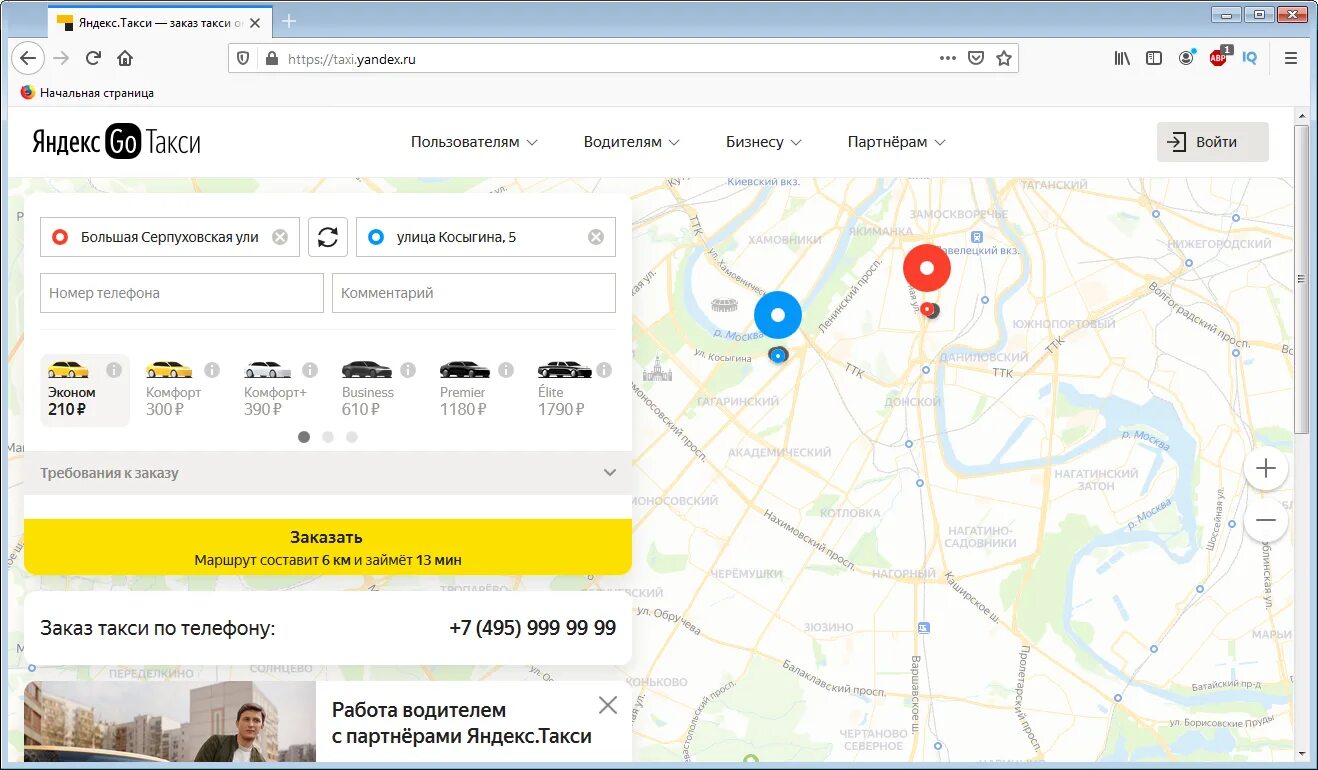Open the page actions three-dot menu
The image size is (1318, 770).
pos(948,58)
